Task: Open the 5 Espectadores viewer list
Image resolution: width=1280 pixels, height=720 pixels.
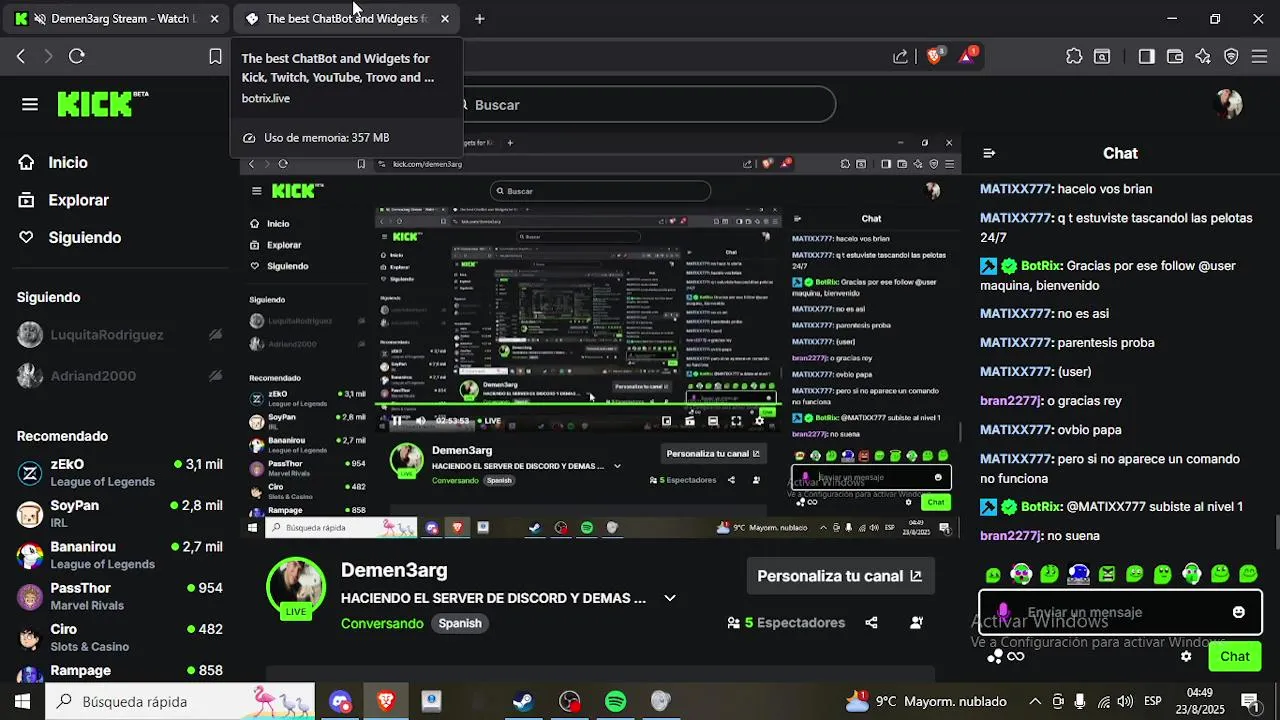Action: point(786,622)
